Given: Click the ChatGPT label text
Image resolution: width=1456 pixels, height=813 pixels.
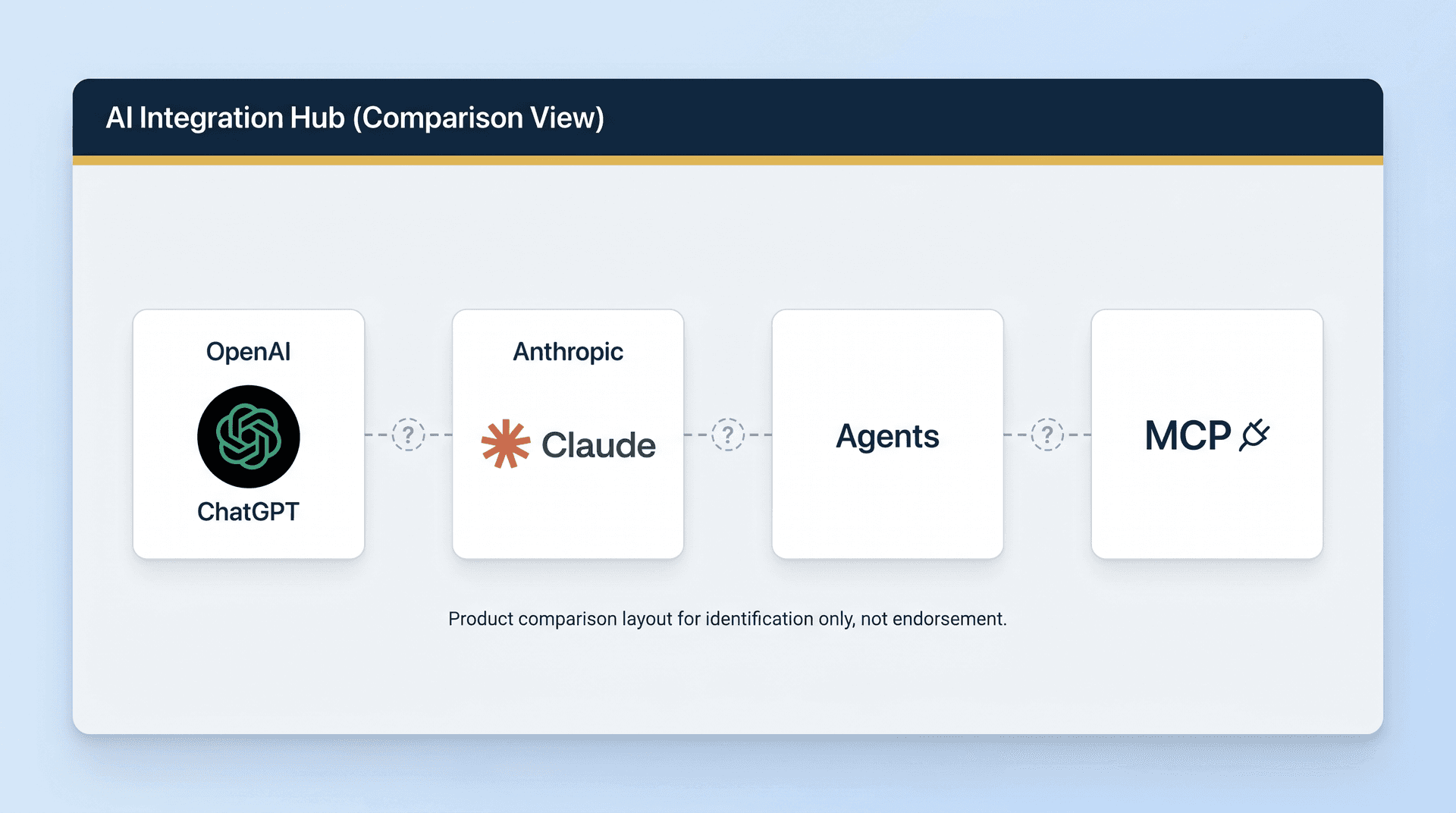Looking at the screenshot, I should click(x=249, y=512).
